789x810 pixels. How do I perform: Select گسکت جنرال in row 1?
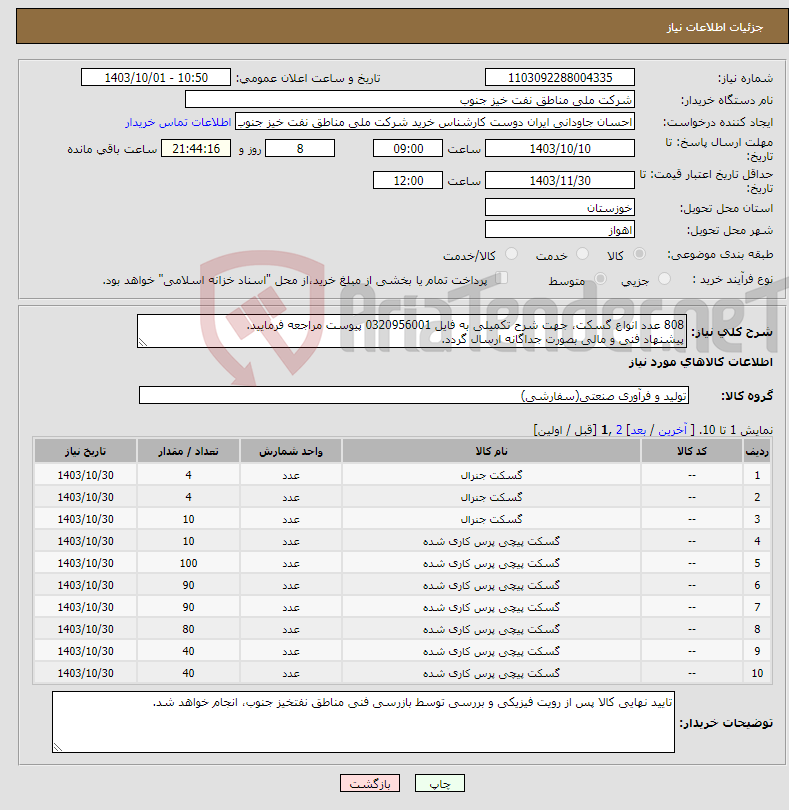[x=491, y=475]
